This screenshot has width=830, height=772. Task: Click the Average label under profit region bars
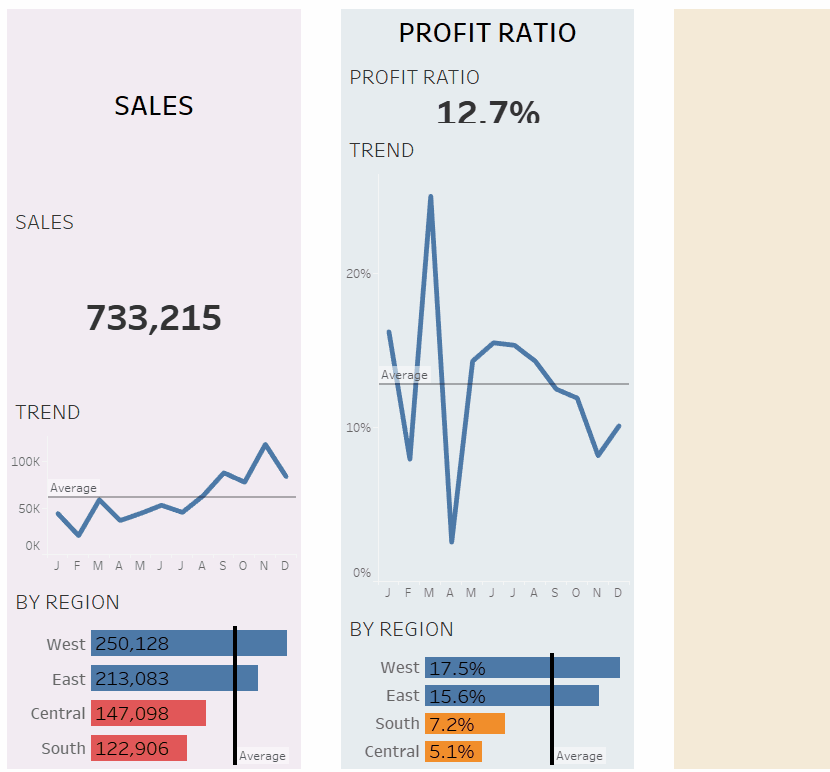[579, 756]
